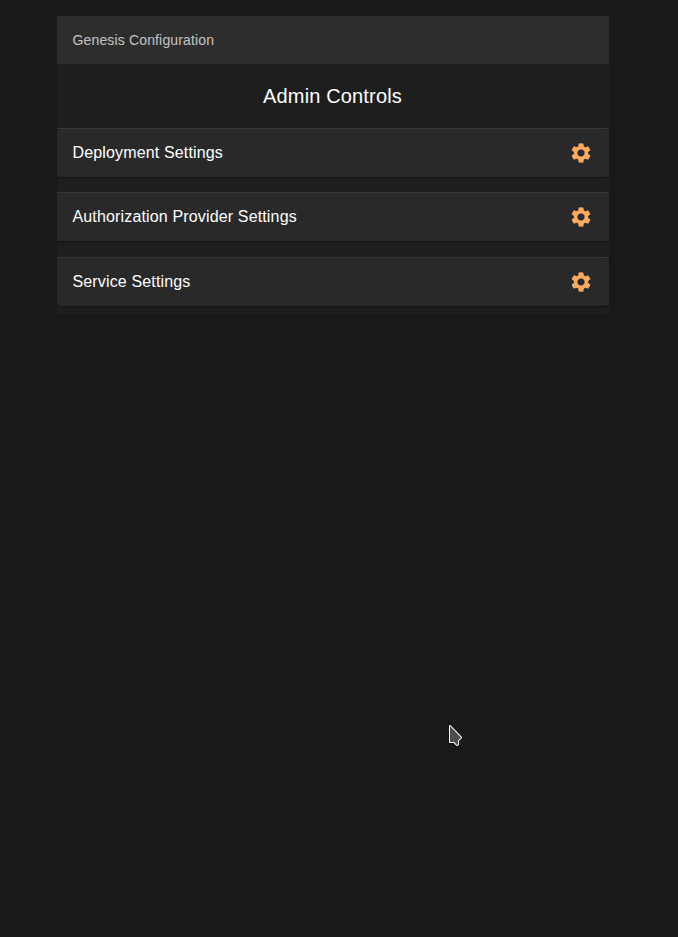Click the Admin Controls heading
678x937 pixels.
pos(332,96)
